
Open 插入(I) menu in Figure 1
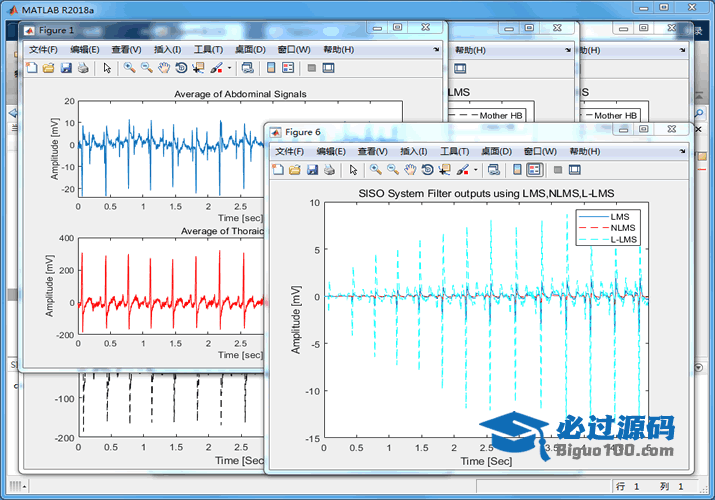167,50
